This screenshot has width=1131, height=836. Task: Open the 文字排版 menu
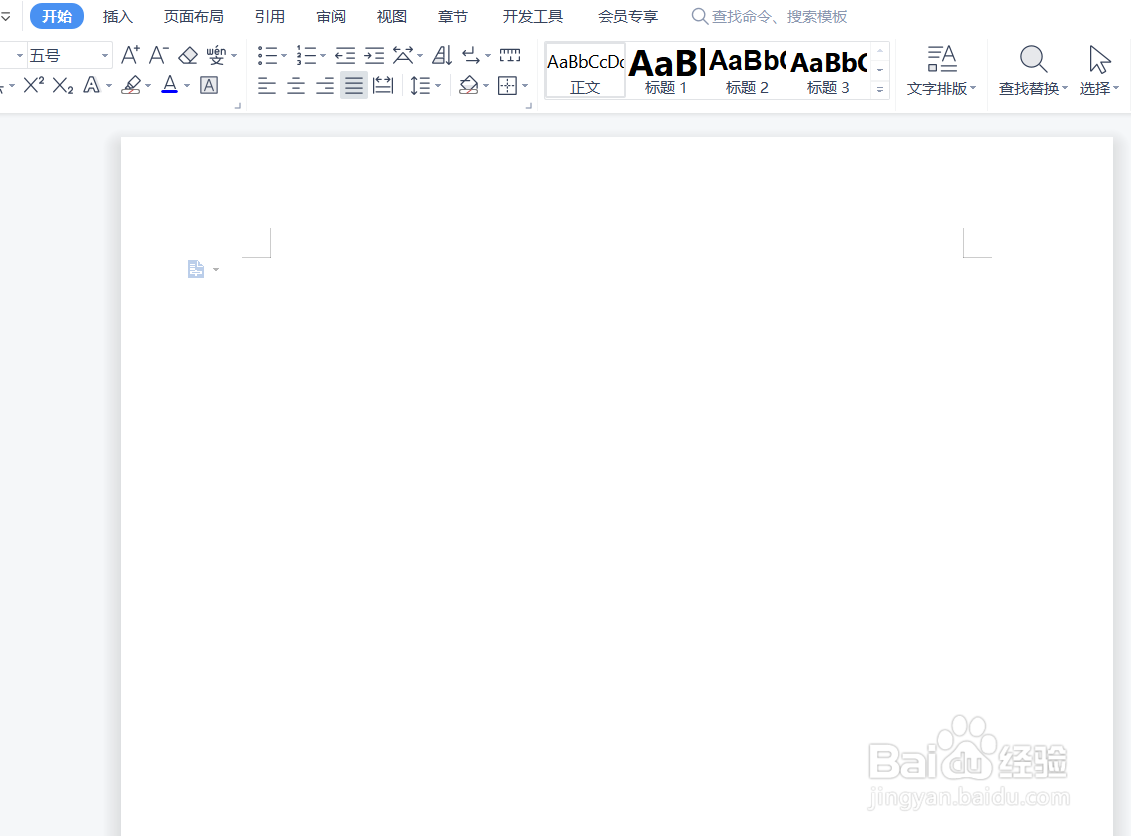coord(941,70)
